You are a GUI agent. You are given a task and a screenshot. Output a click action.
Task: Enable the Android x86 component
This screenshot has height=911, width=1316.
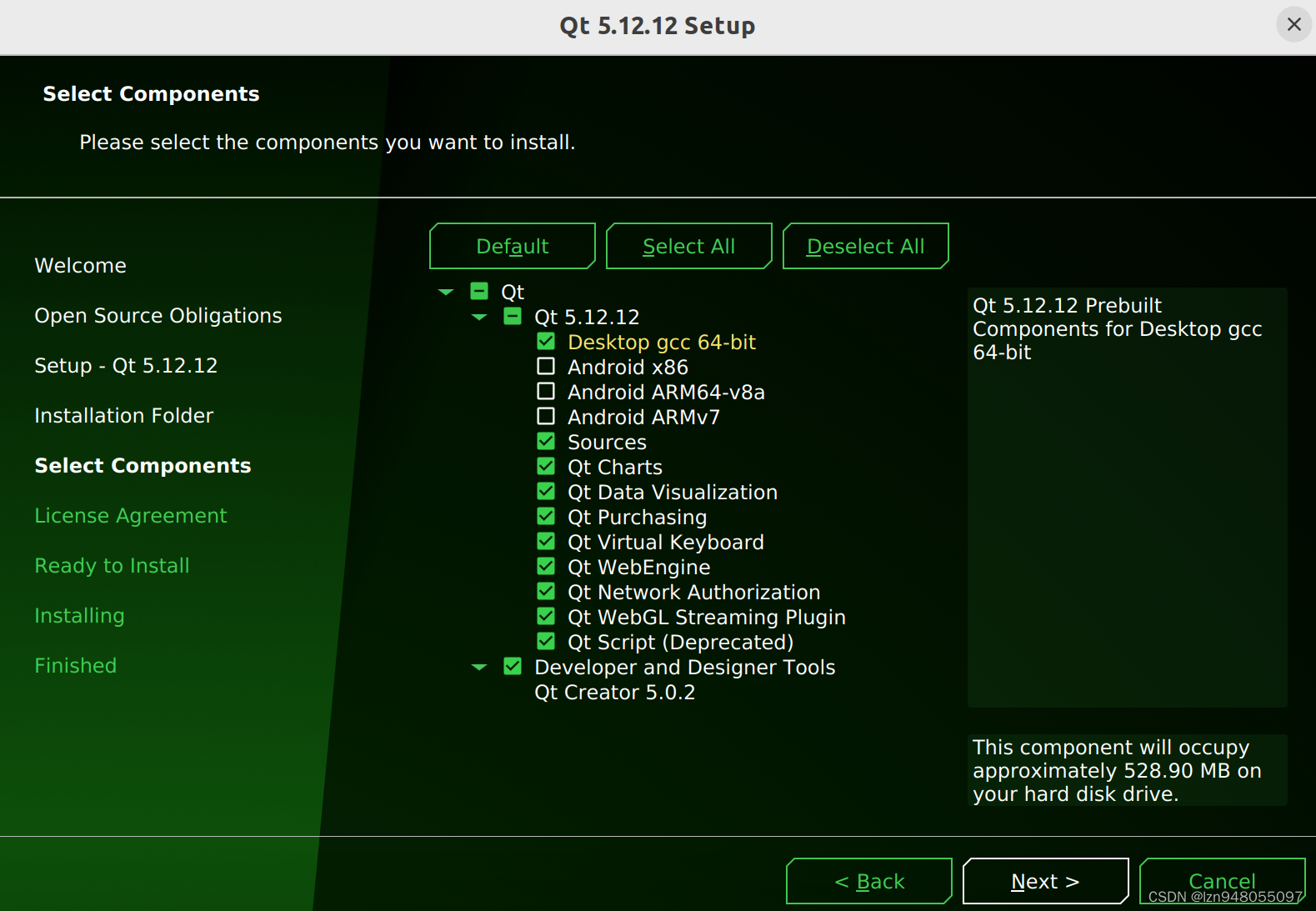click(x=546, y=366)
